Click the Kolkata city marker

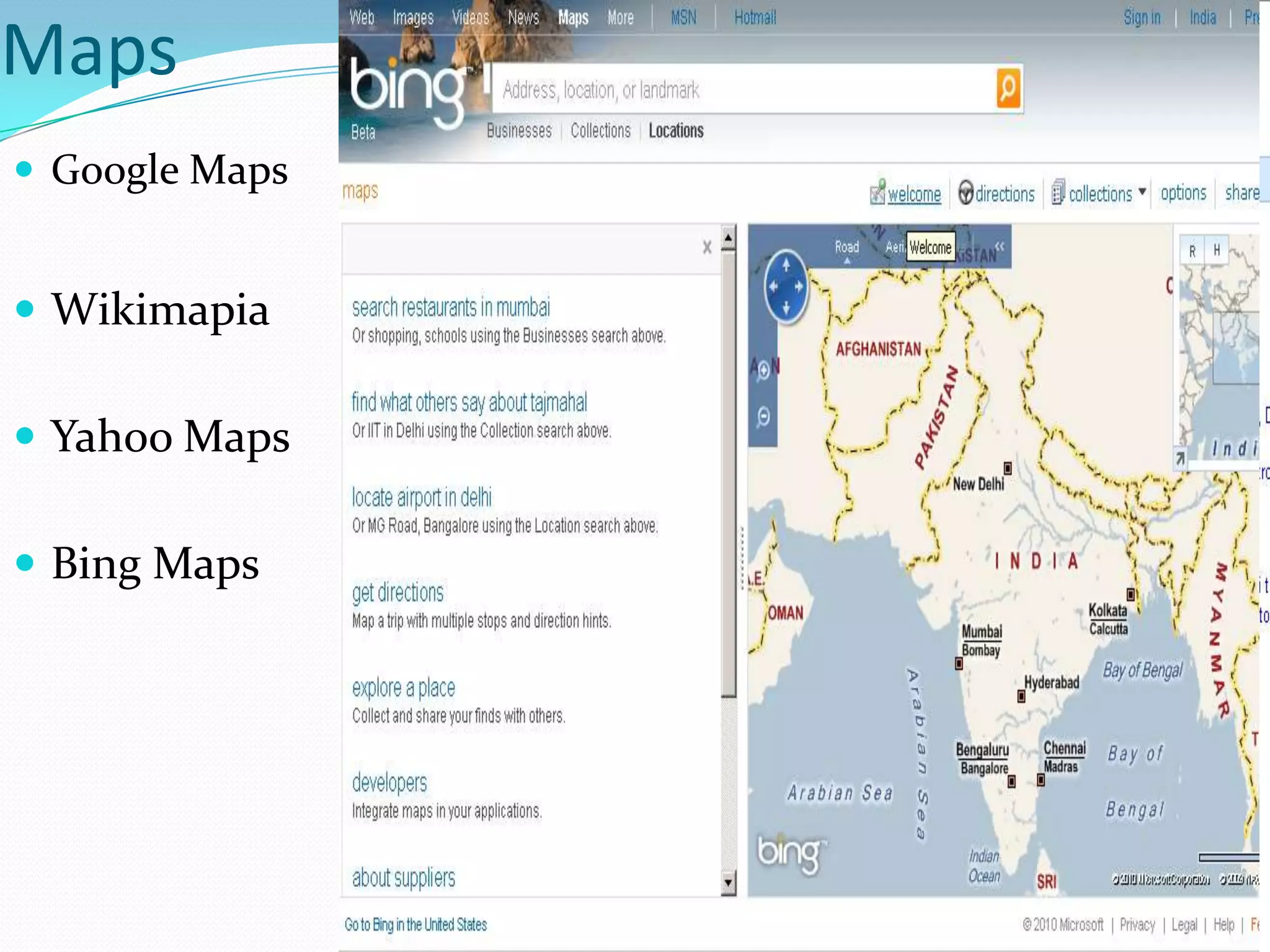coord(1130,595)
